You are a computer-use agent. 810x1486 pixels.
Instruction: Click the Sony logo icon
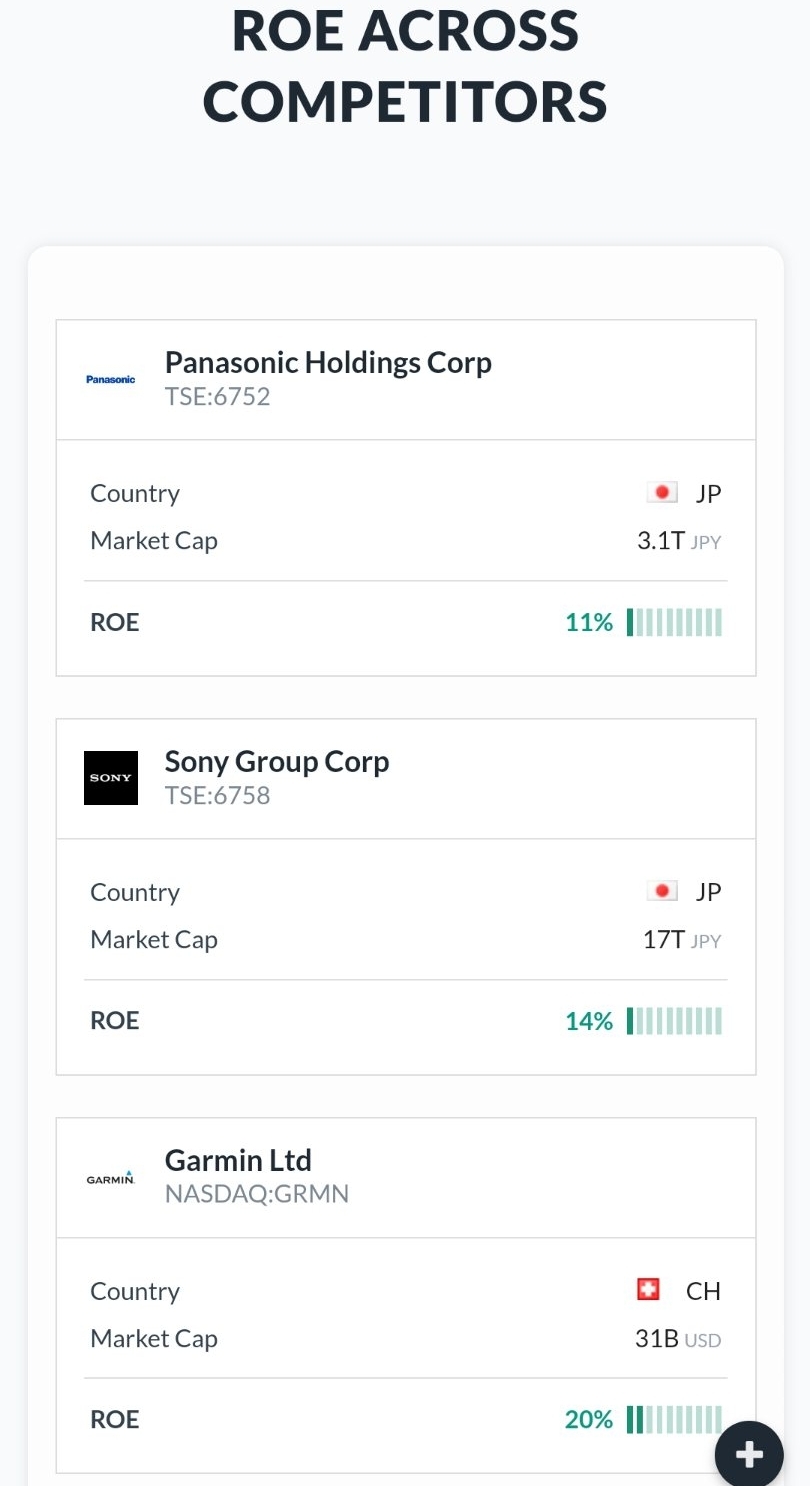tap(111, 778)
